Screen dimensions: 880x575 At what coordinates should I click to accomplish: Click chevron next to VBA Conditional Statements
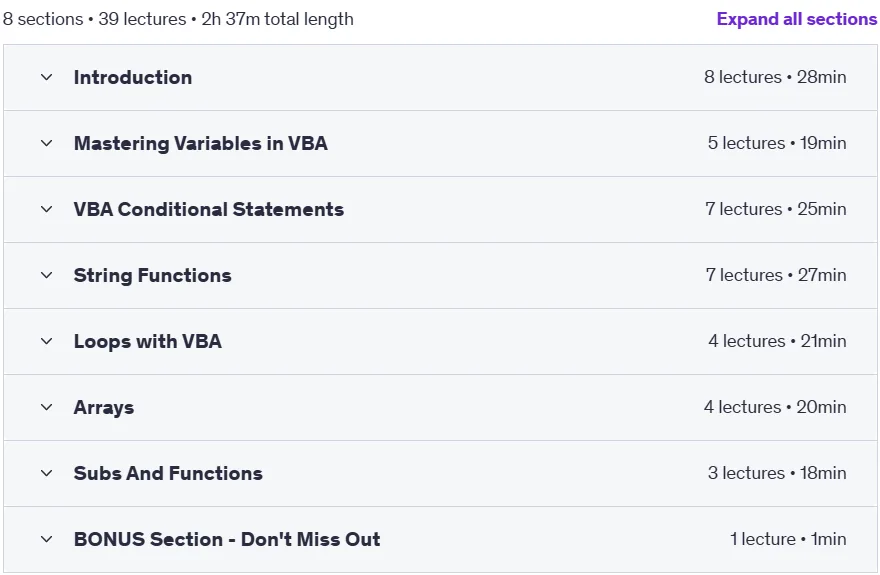(x=47, y=209)
